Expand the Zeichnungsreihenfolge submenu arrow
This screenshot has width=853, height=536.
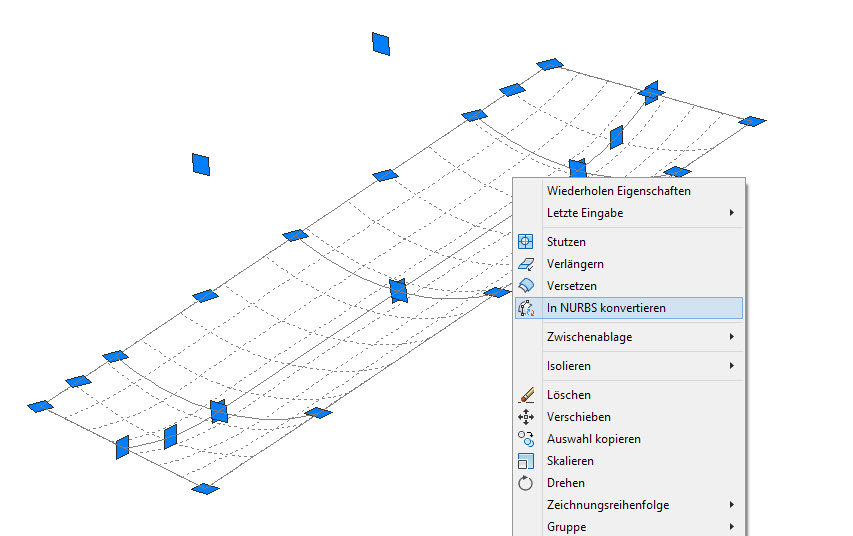[x=732, y=505]
